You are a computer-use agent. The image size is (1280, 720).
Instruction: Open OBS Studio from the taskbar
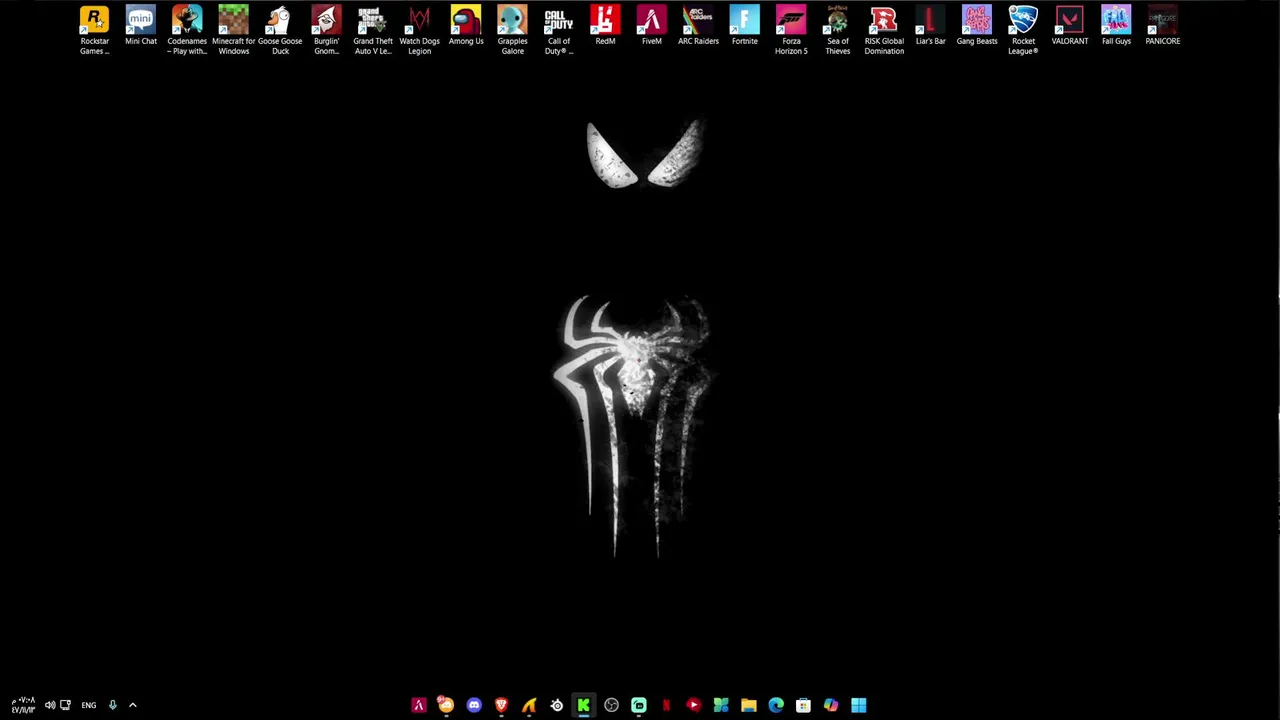click(x=611, y=705)
